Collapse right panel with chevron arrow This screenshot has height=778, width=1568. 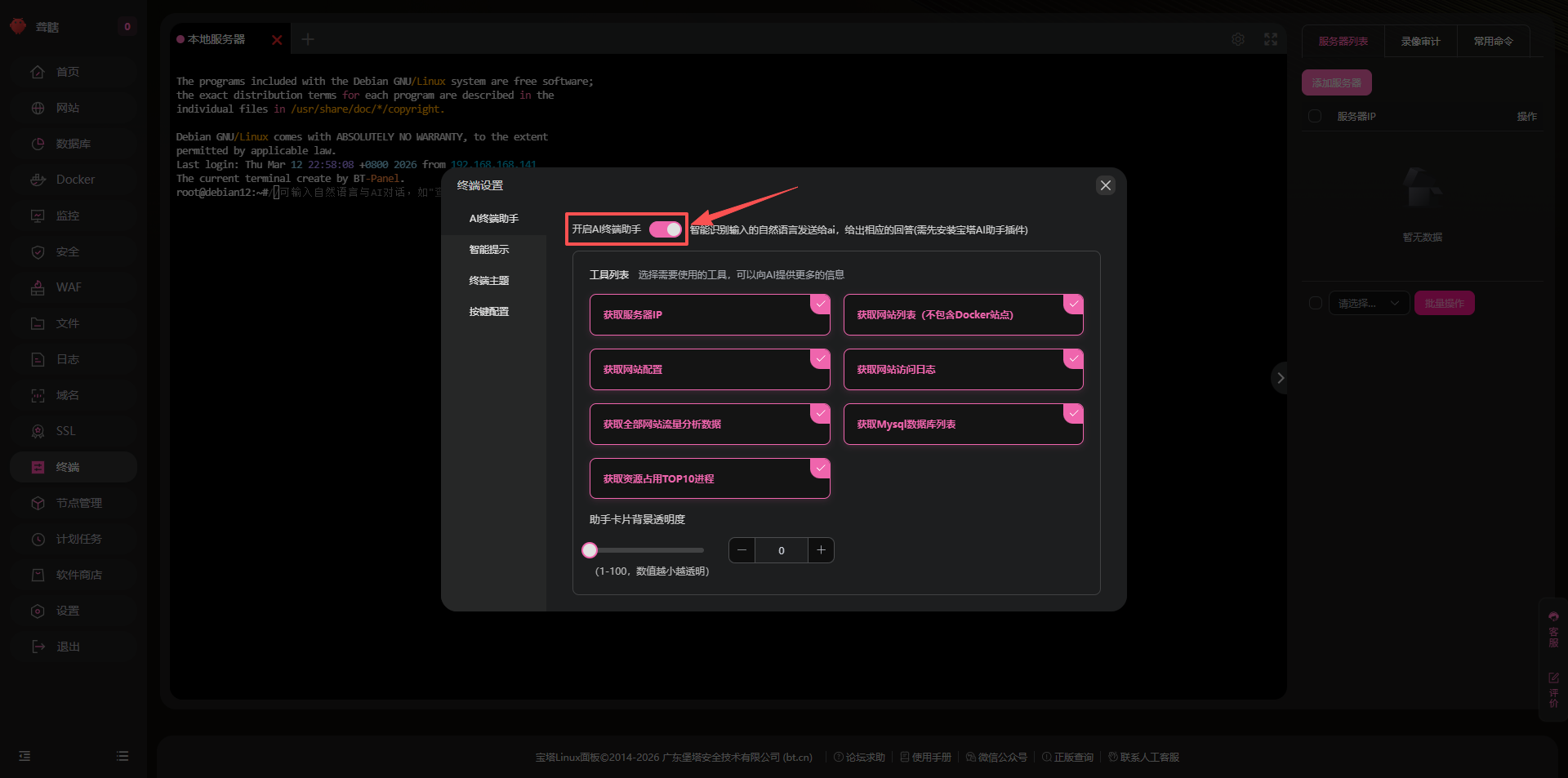click(x=1280, y=378)
